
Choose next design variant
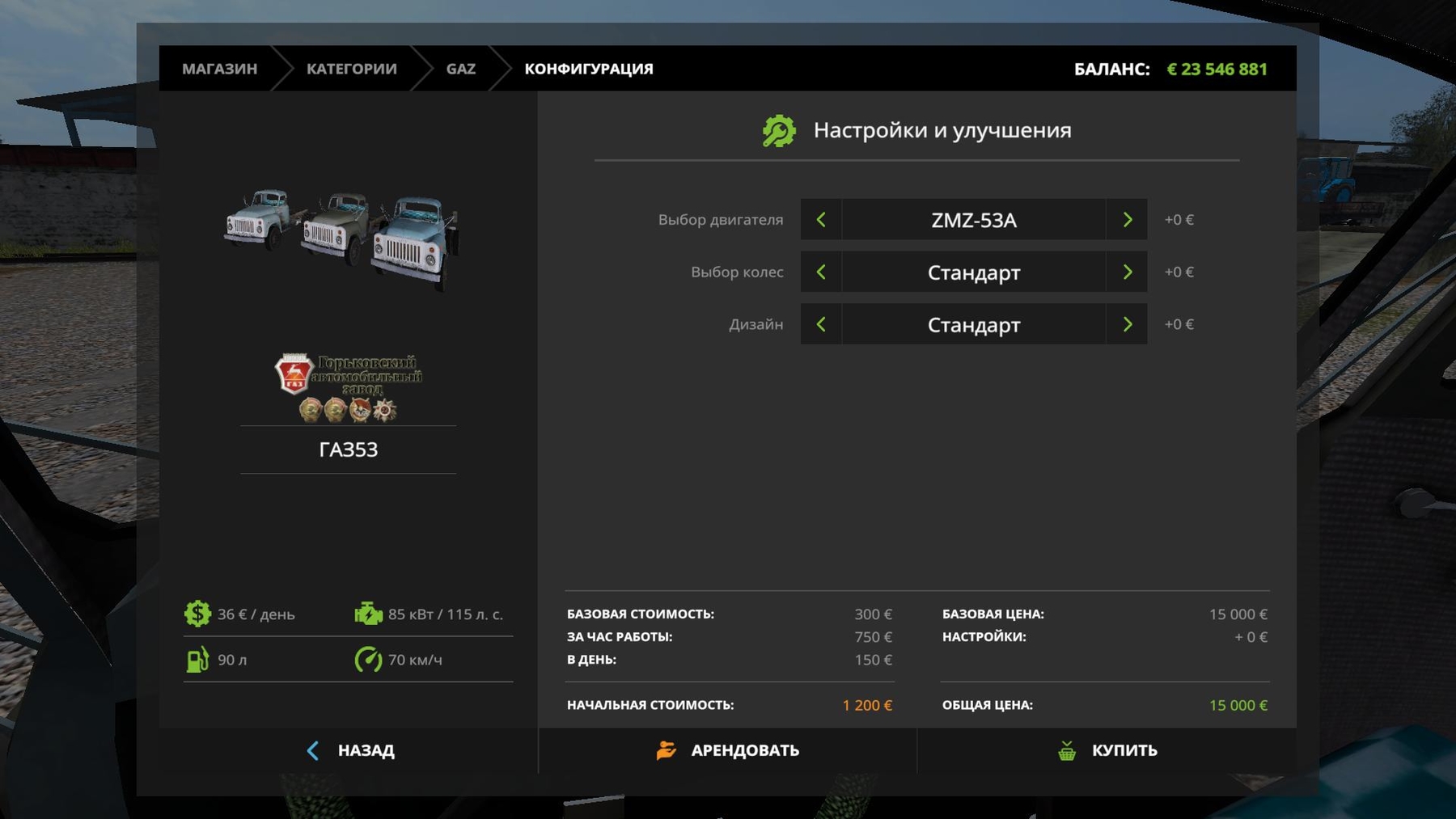tap(1127, 324)
